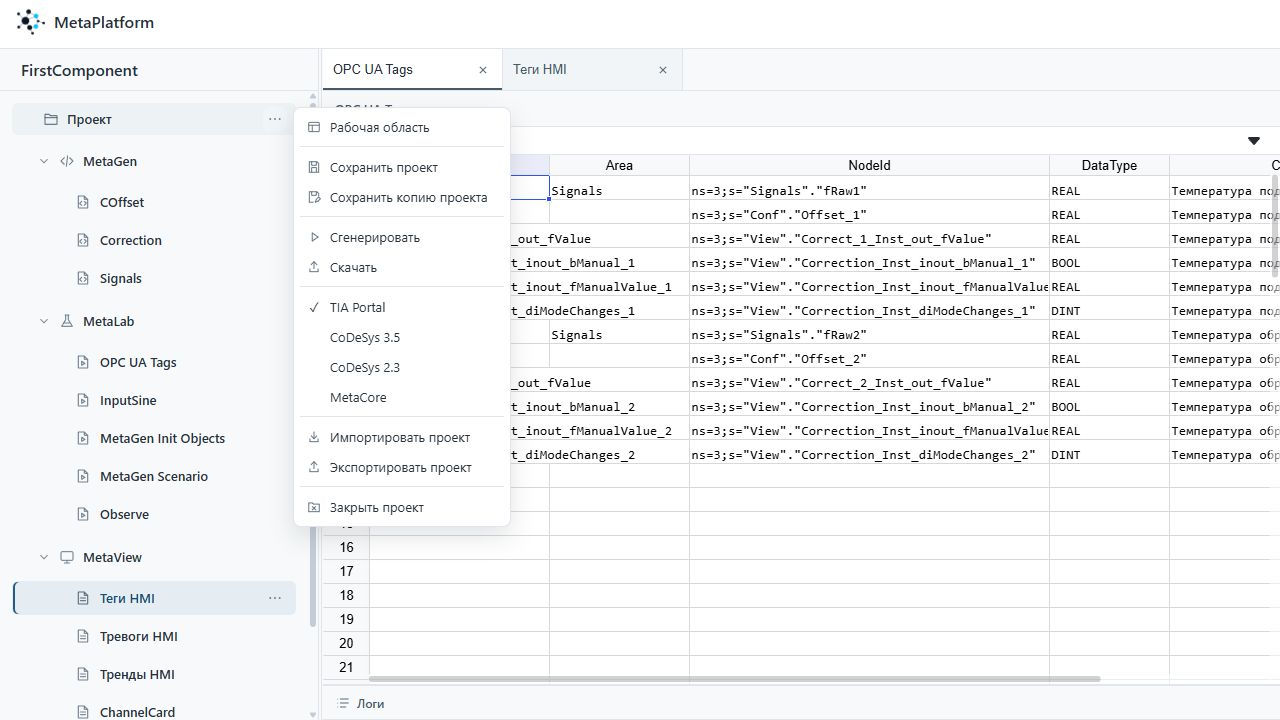Switch to the OPC UA Tags tab

click(412, 69)
